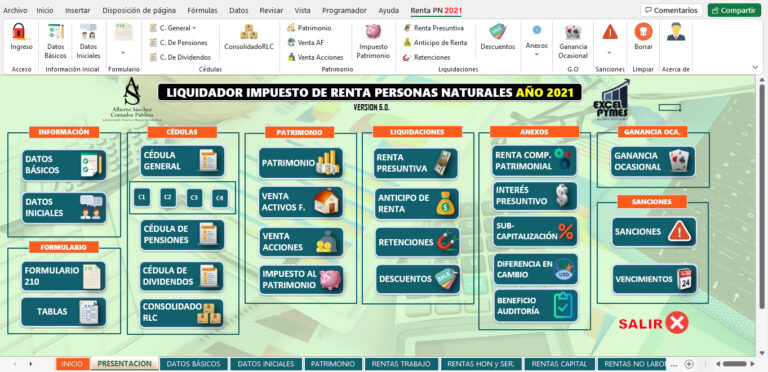Open the RENTA COMP. PATRIMONIAL button
The image size is (768, 372).
(534, 161)
